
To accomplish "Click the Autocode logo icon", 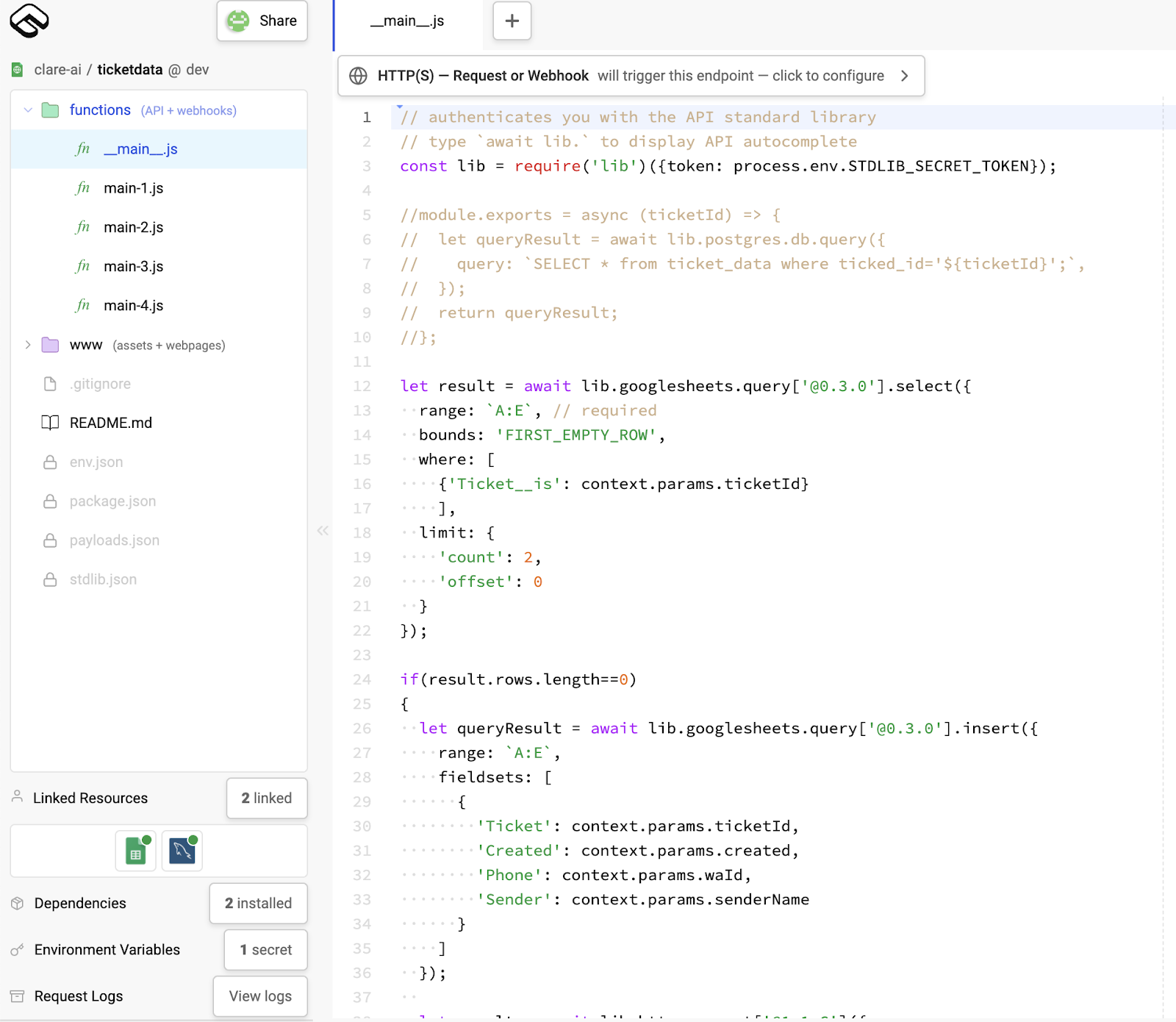I will (29, 21).
